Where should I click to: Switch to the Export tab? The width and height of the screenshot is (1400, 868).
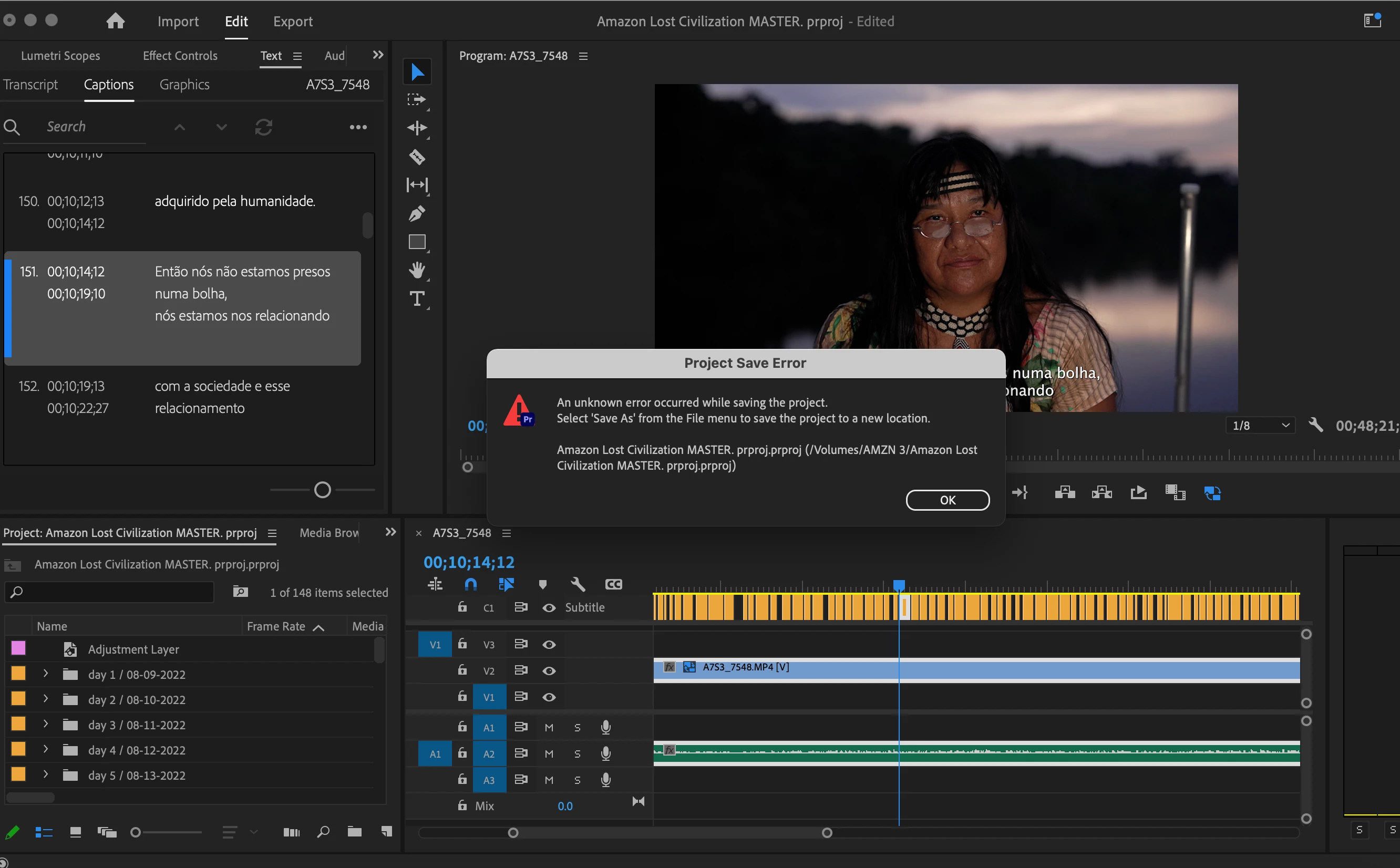point(293,21)
